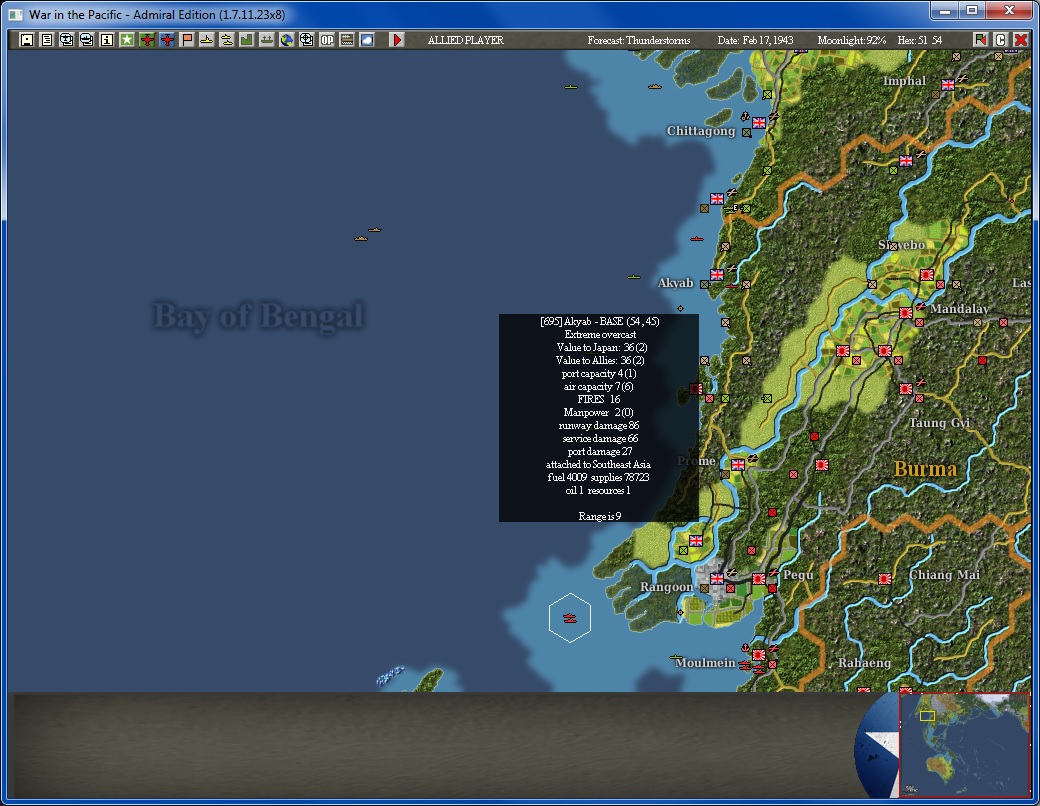Select the Japanese flag base near Chiang Mai

(885, 578)
